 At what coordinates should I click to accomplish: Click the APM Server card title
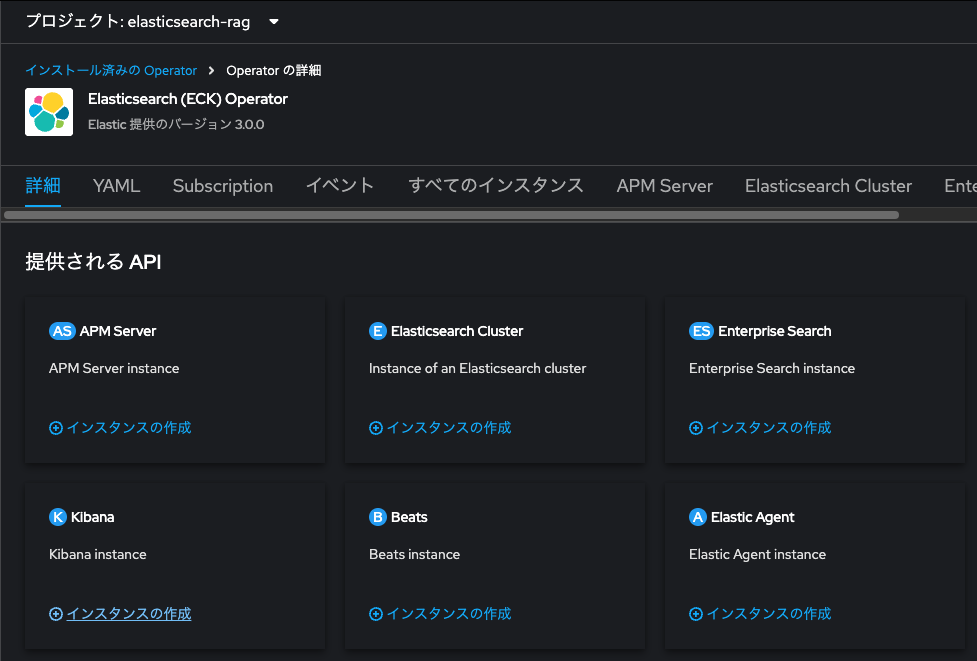118,331
